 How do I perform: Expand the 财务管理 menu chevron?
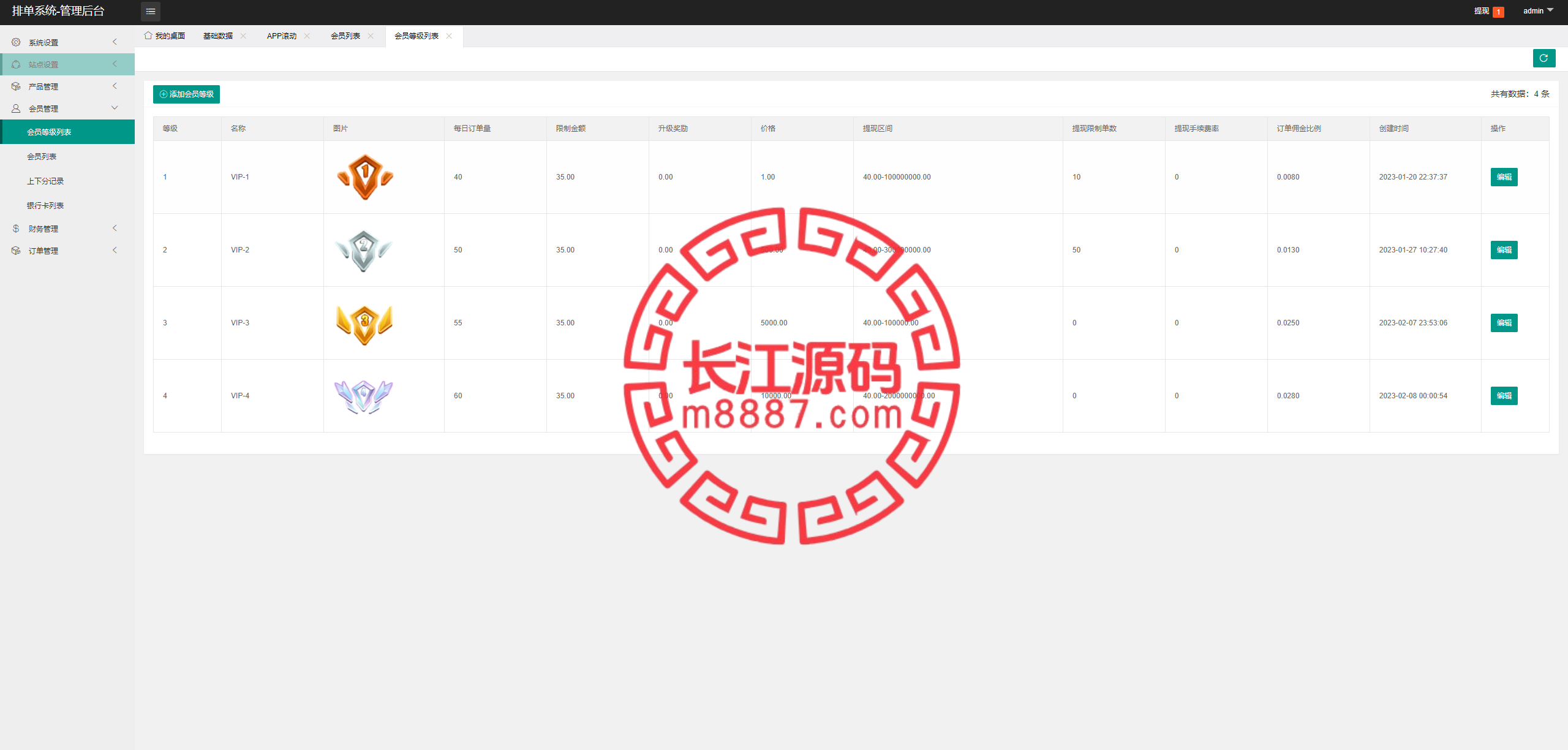point(115,228)
